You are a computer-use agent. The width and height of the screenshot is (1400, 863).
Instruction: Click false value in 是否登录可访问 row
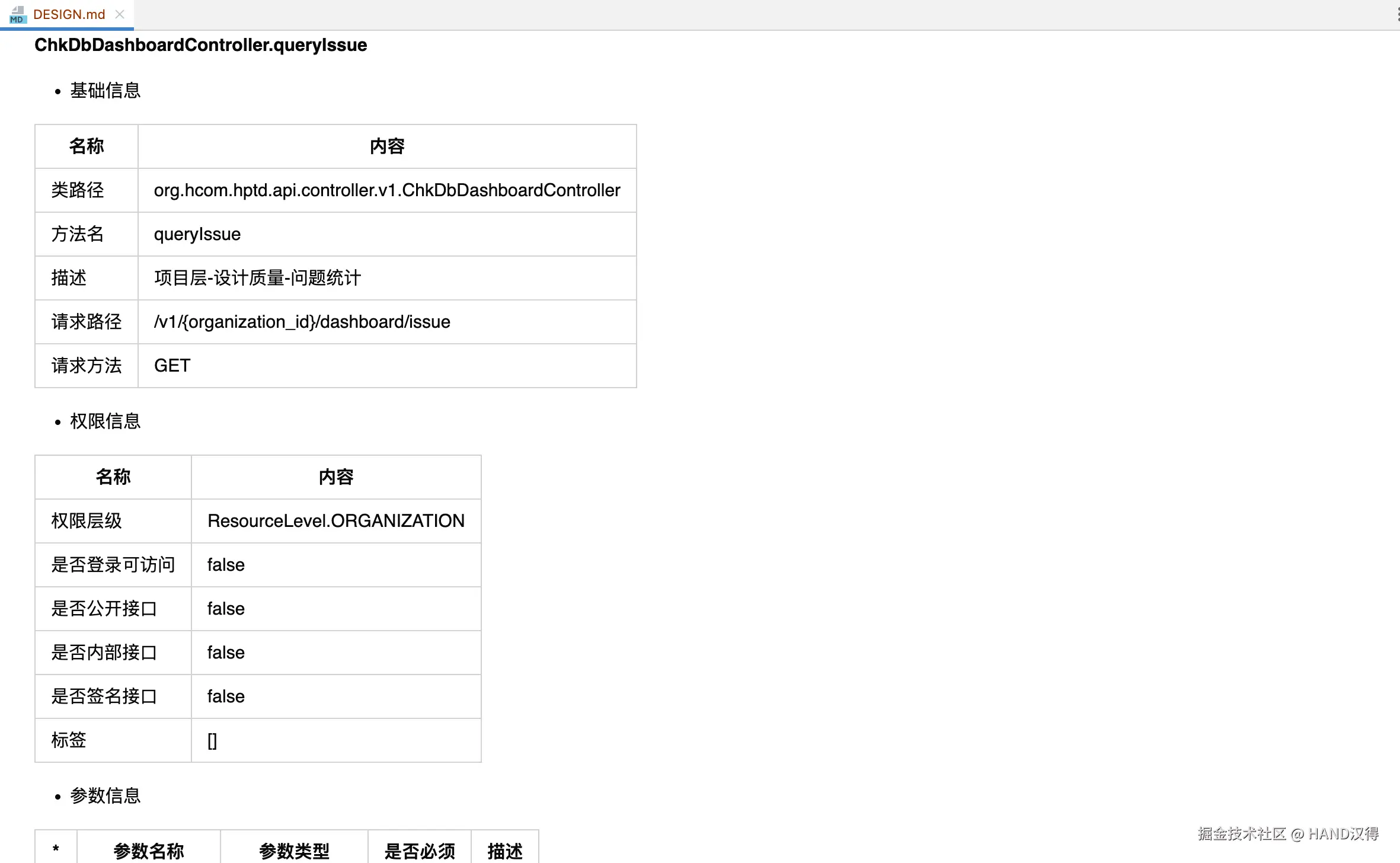[226, 565]
